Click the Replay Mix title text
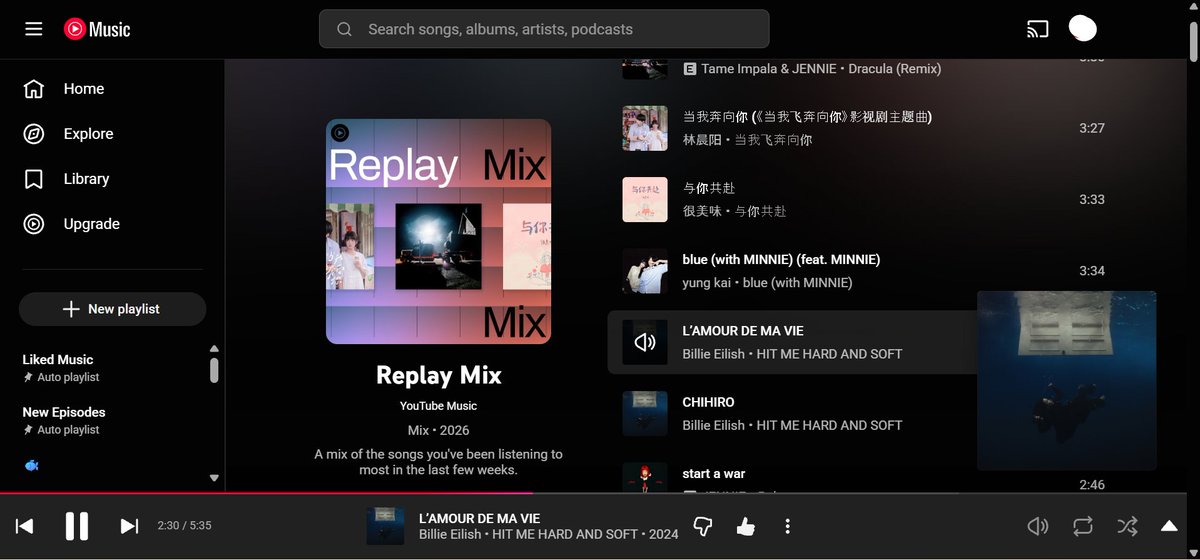The image size is (1200, 560). coord(438,375)
